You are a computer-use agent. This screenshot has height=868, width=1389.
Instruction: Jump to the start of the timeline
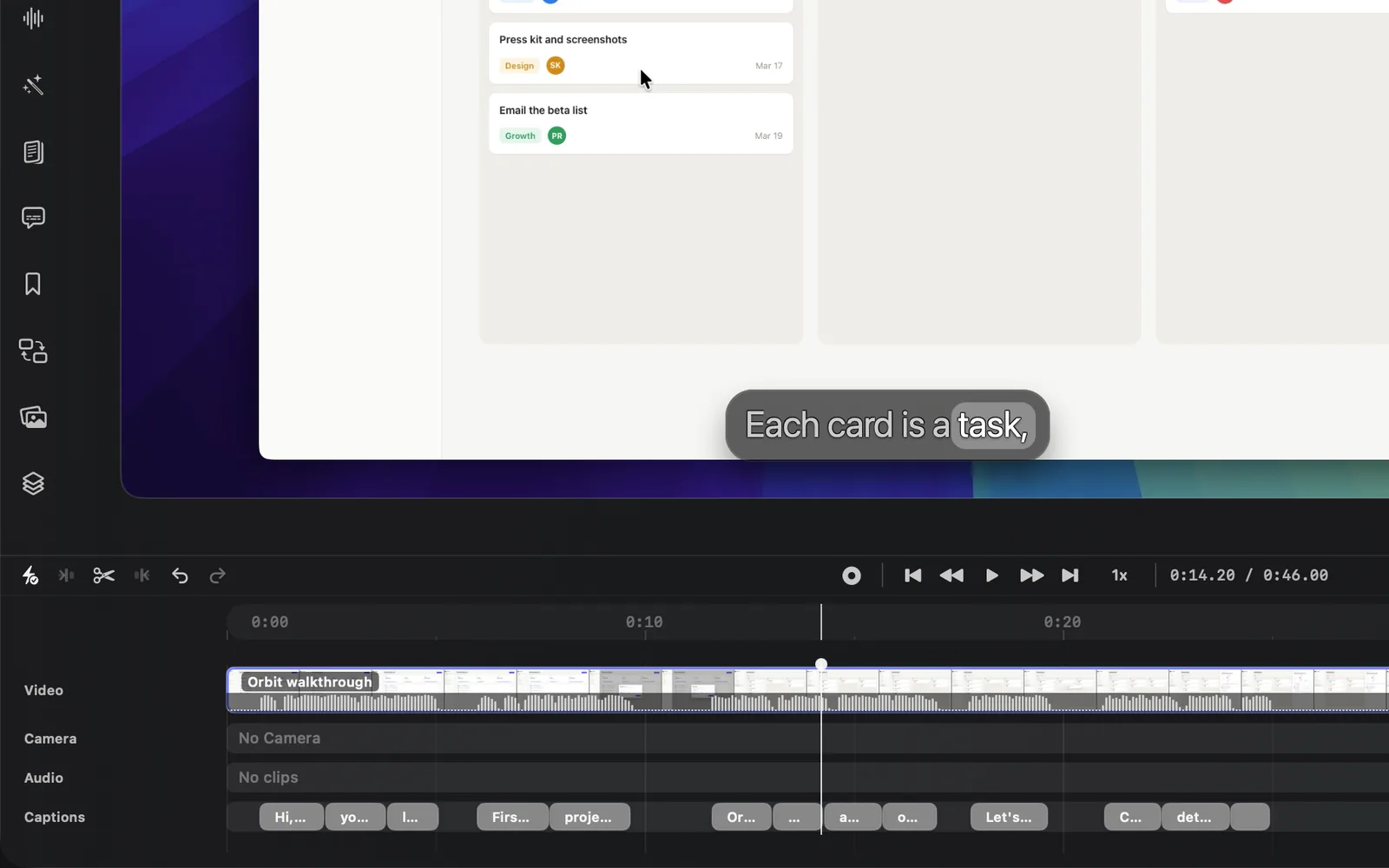(912, 575)
